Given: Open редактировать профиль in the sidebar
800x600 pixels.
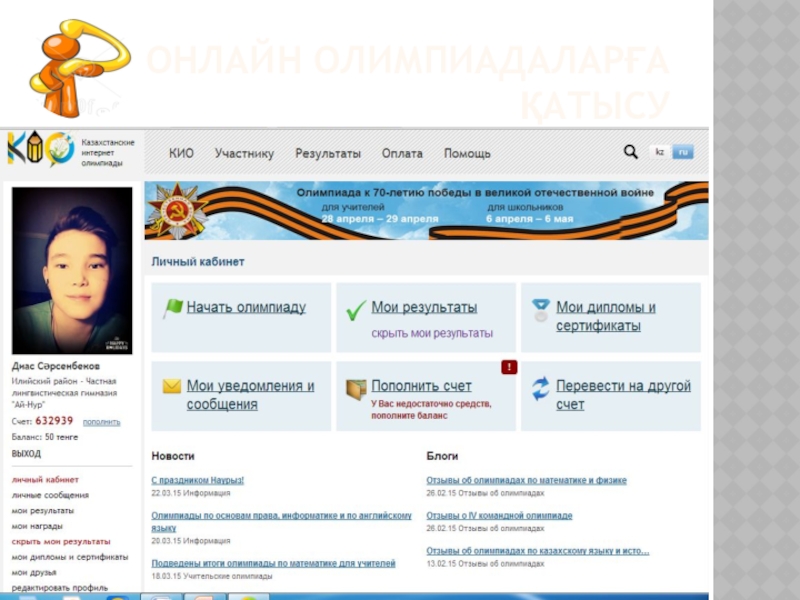Looking at the screenshot, I should click(60, 588).
